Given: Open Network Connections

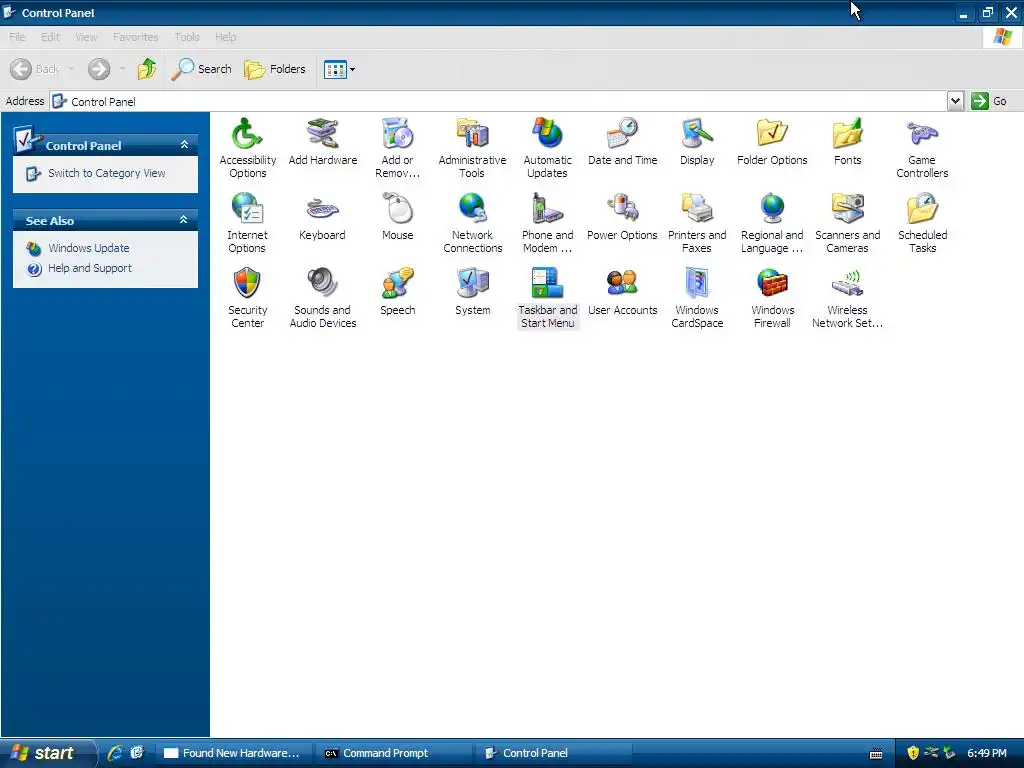Looking at the screenshot, I should [472, 223].
